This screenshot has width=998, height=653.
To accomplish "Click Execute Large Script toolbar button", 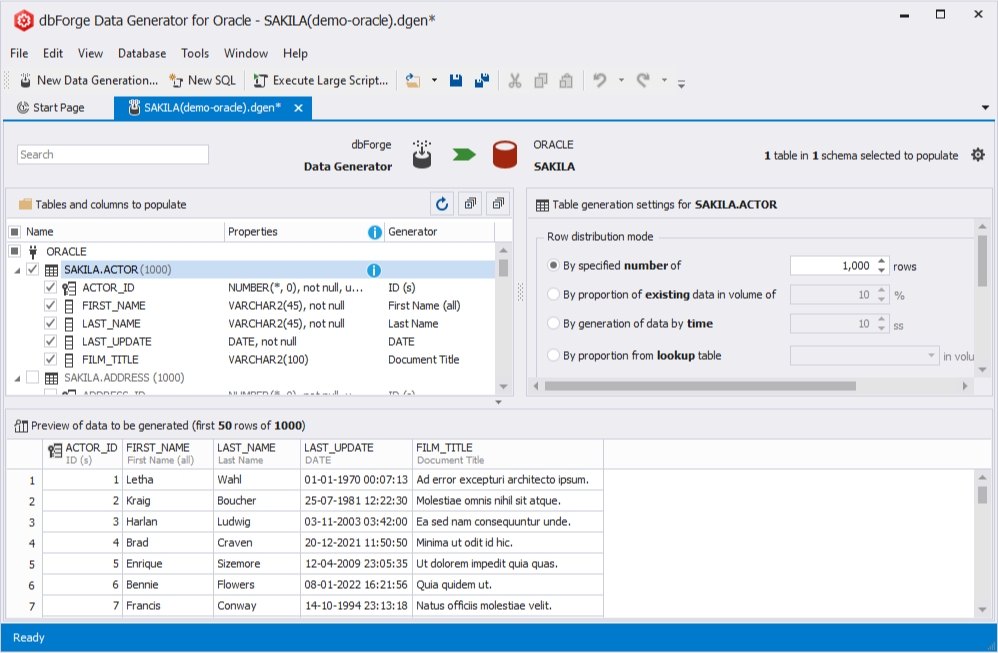I will [321, 80].
